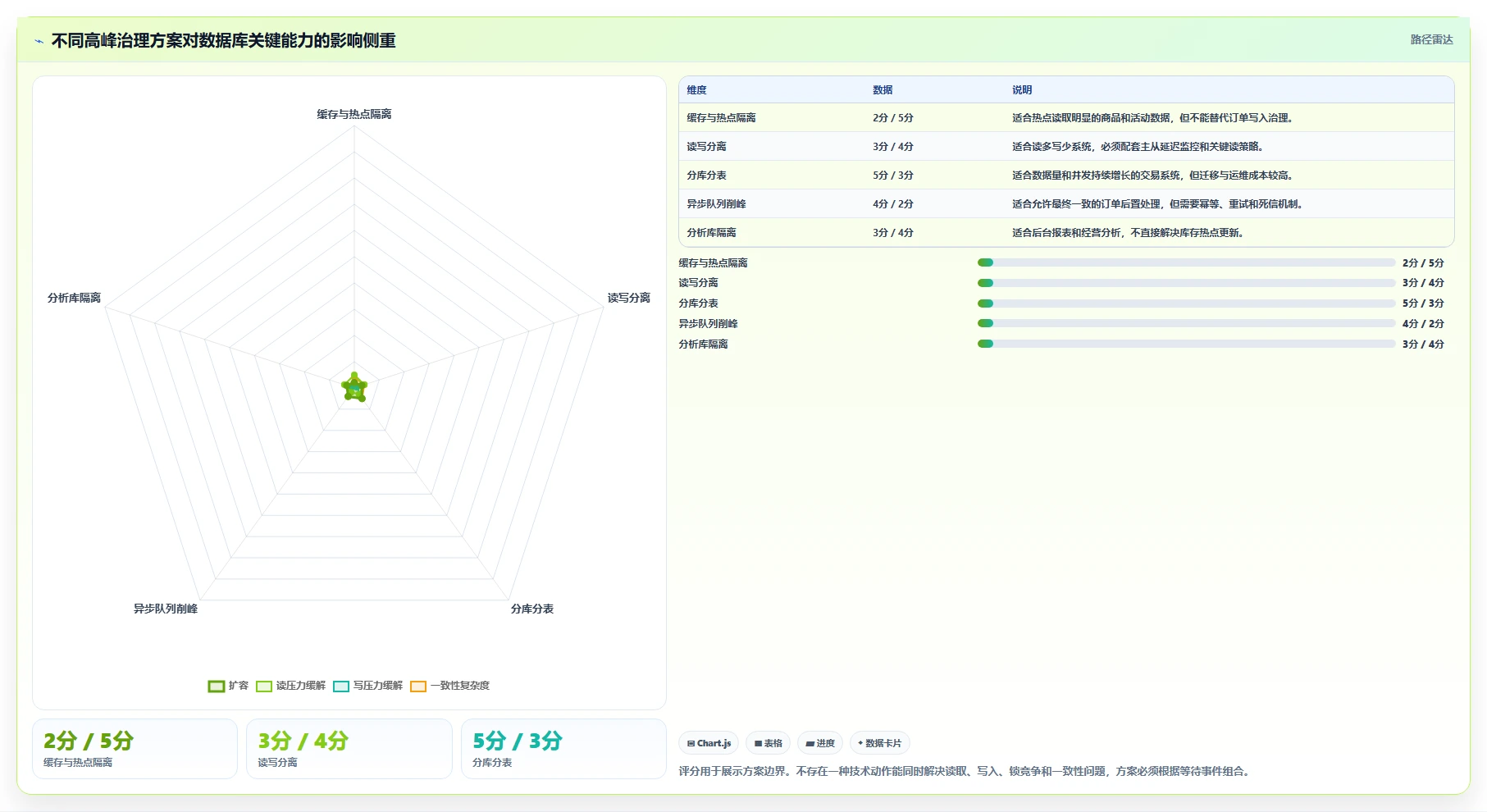The width and height of the screenshot is (1487, 812).
Task: Select the 分析库隔离 table row cell
Action: click(711, 233)
